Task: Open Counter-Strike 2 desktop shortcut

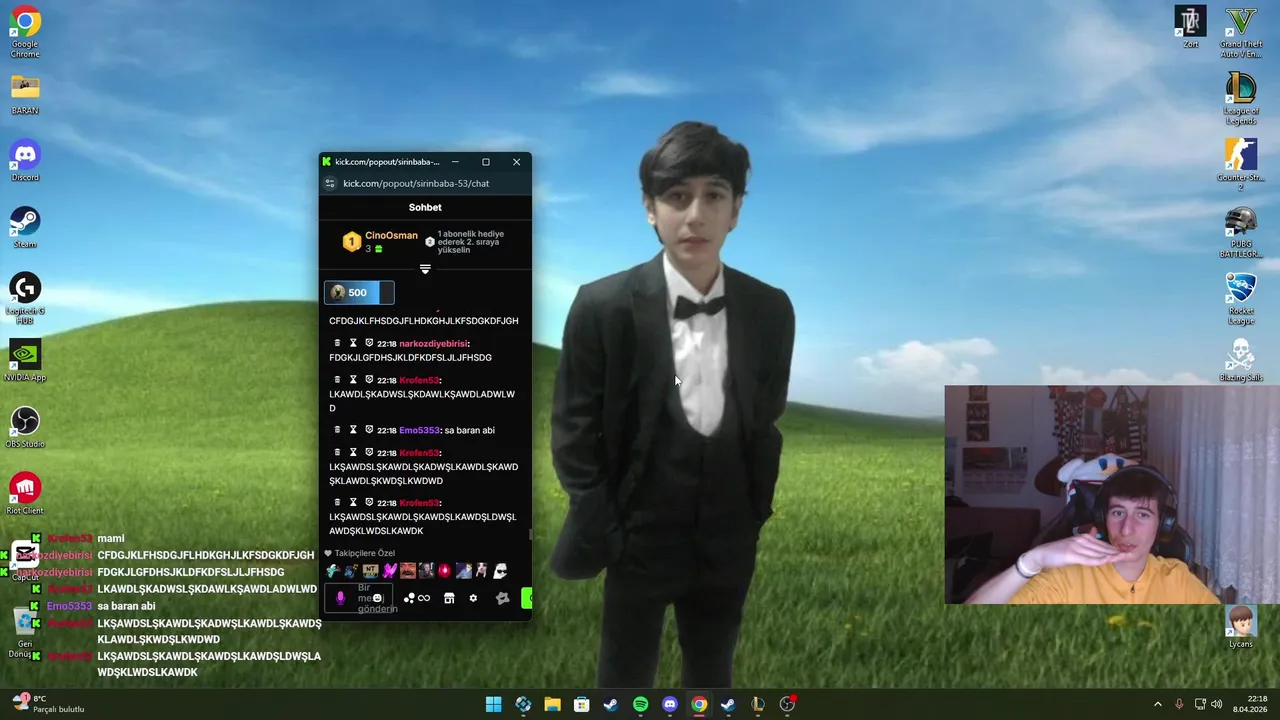Action: click(x=1241, y=165)
